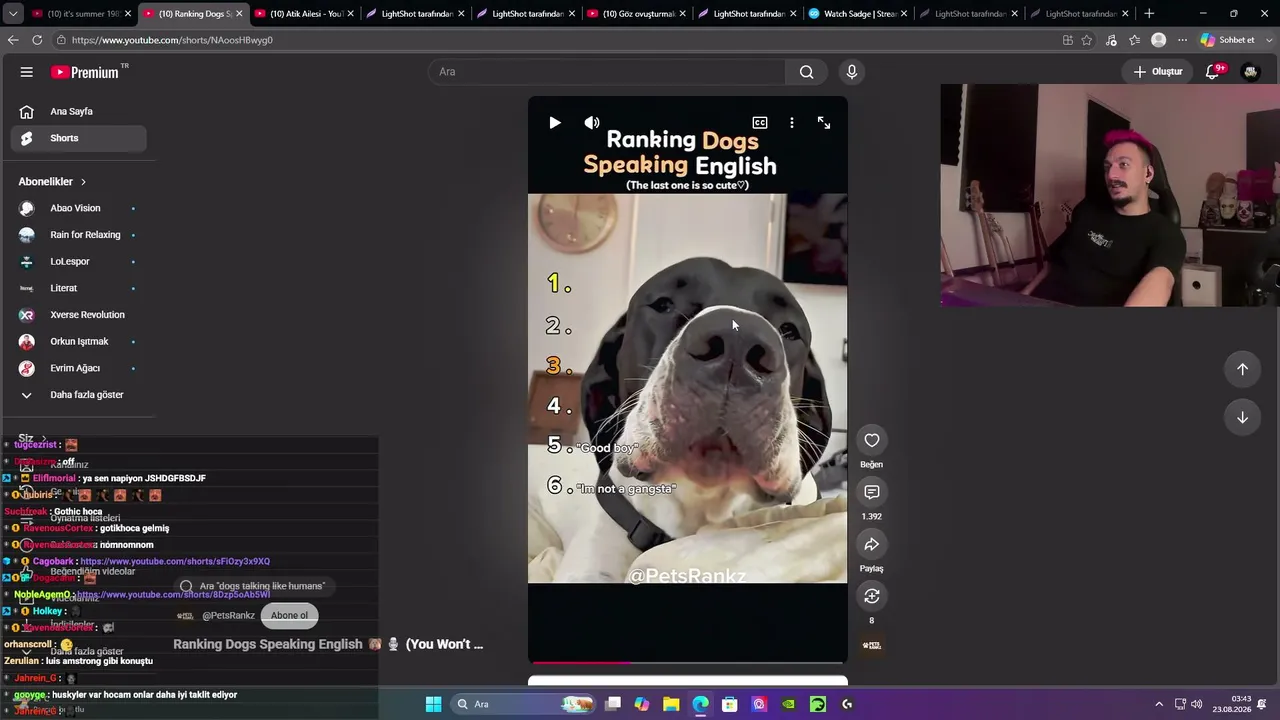Expand Daha fazla göster under Siz
The width and height of the screenshot is (1280, 720).
(78, 652)
